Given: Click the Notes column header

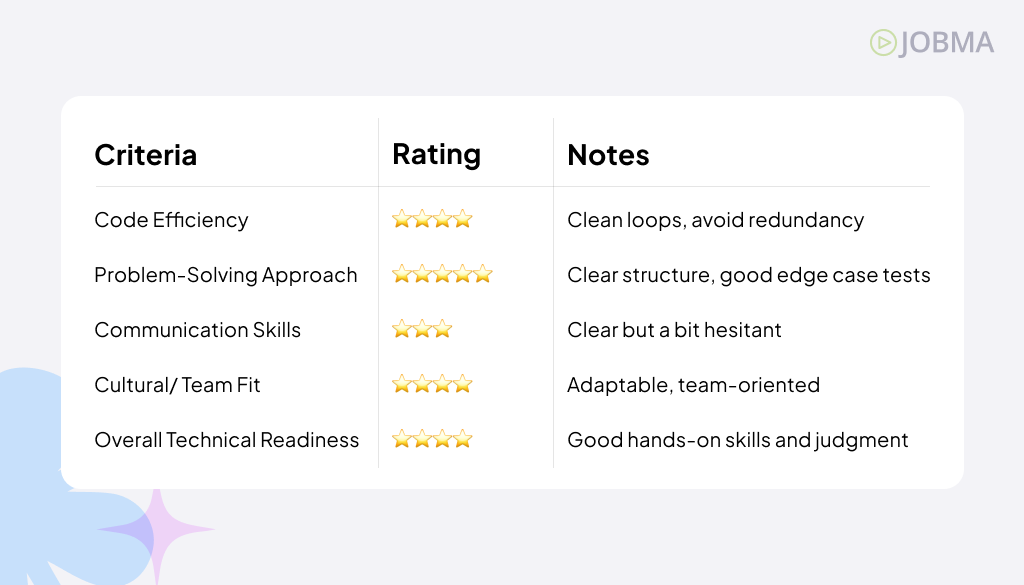Looking at the screenshot, I should (x=608, y=155).
